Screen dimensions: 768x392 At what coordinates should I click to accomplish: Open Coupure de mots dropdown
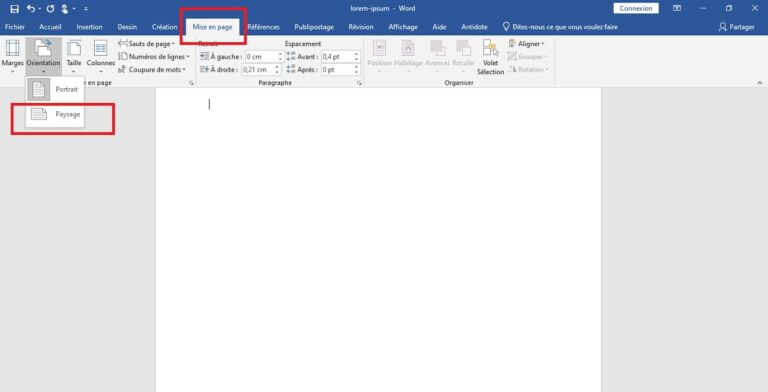pos(152,70)
